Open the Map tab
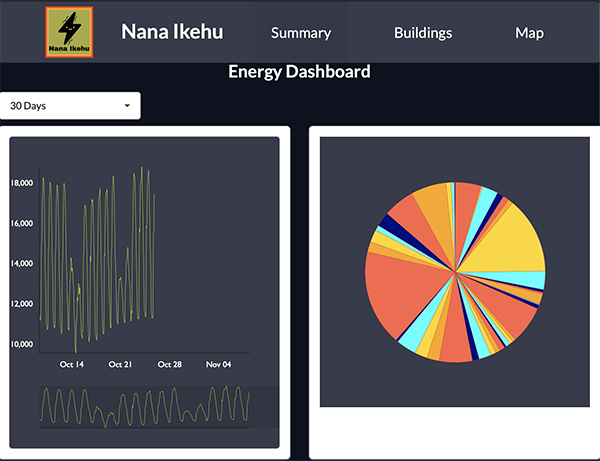This screenshot has height=461, width=600. [529, 33]
